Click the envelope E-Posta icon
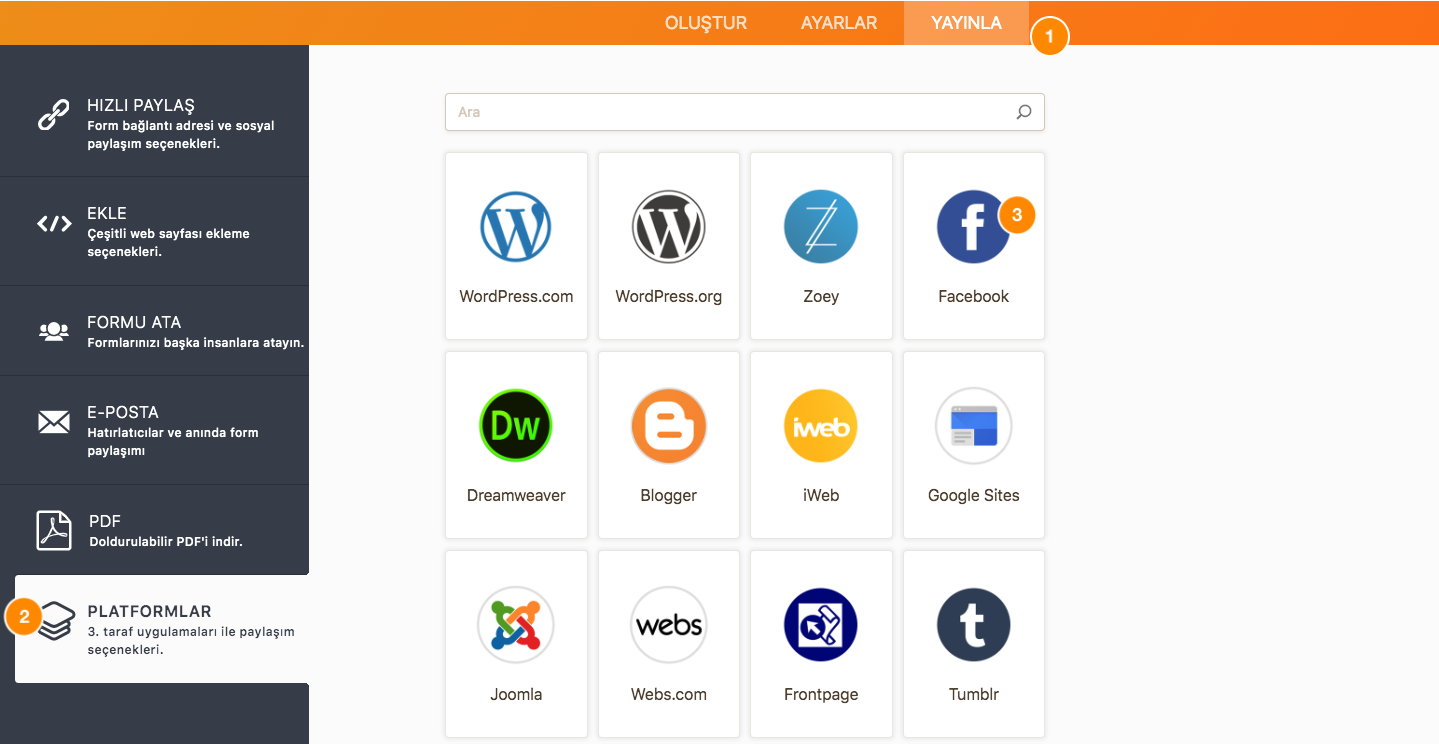Screen dimensions: 1439x744 (x=54, y=422)
